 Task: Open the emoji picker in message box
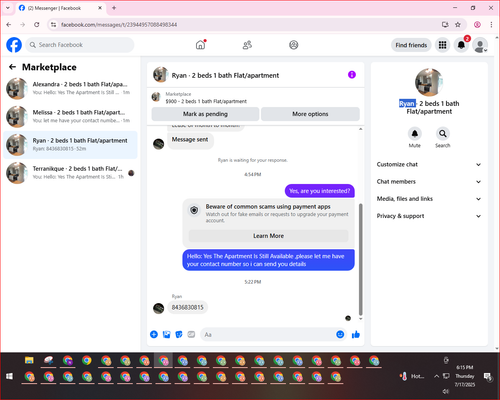(340, 334)
